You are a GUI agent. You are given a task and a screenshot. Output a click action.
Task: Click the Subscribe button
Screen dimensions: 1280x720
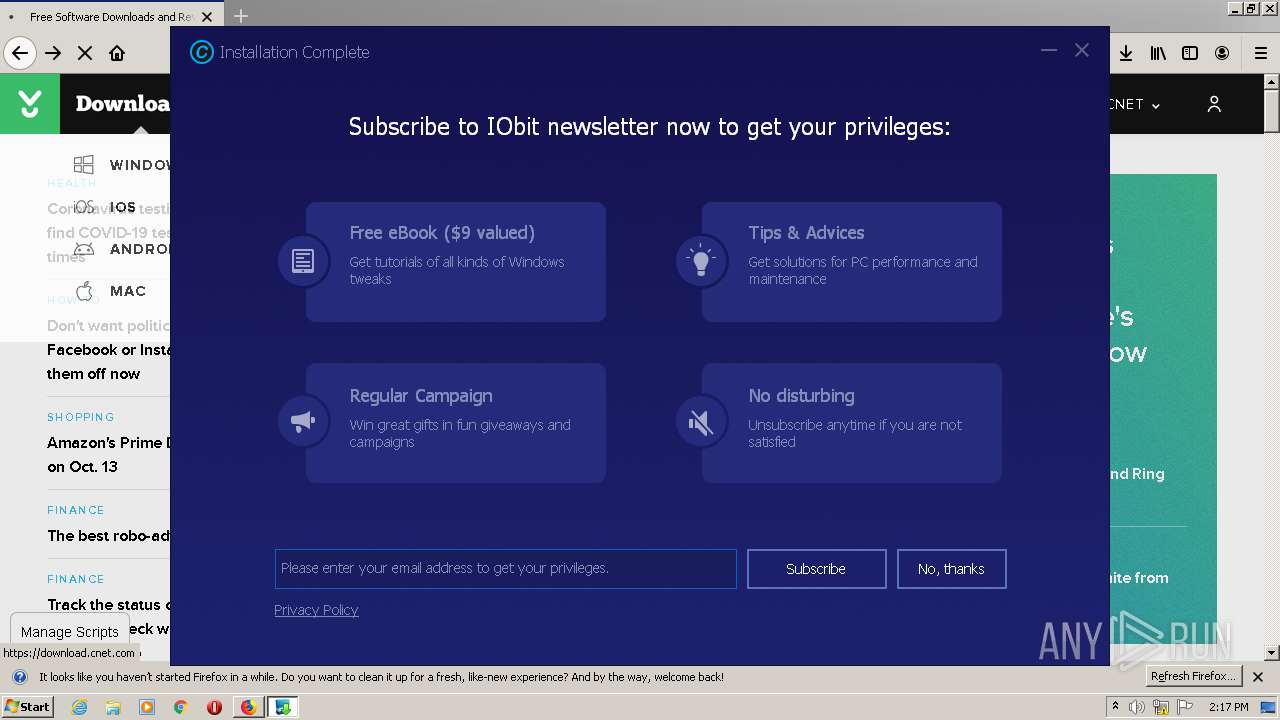click(x=816, y=568)
